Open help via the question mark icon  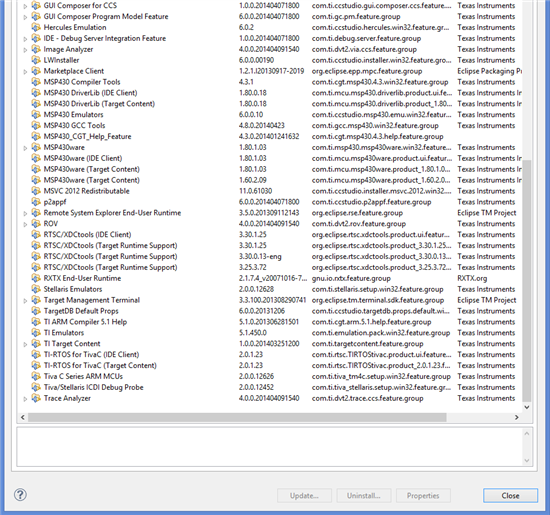(20, 495)
